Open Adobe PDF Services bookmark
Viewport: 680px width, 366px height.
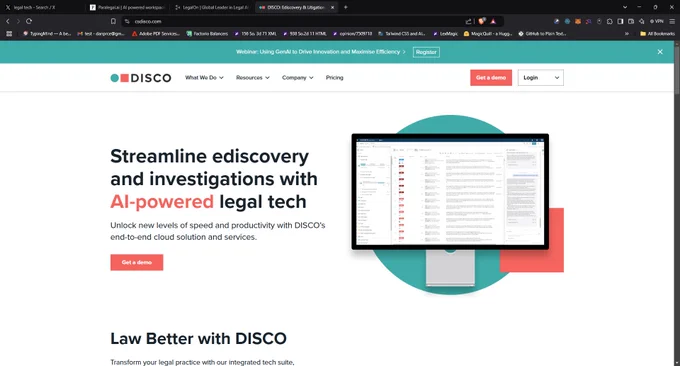[156, 34]
